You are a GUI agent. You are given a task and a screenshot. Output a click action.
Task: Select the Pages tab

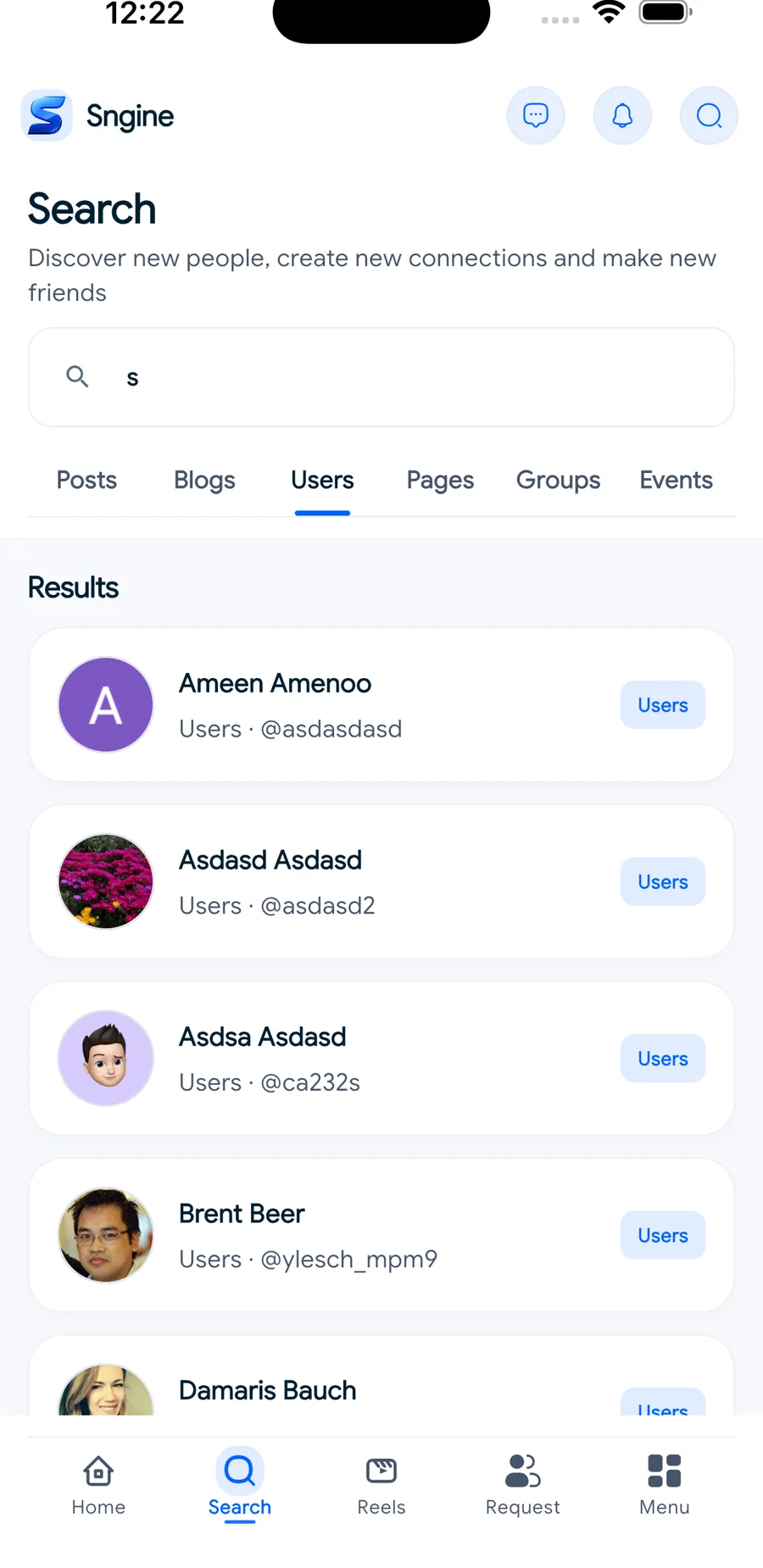click(x=440, y=481)
